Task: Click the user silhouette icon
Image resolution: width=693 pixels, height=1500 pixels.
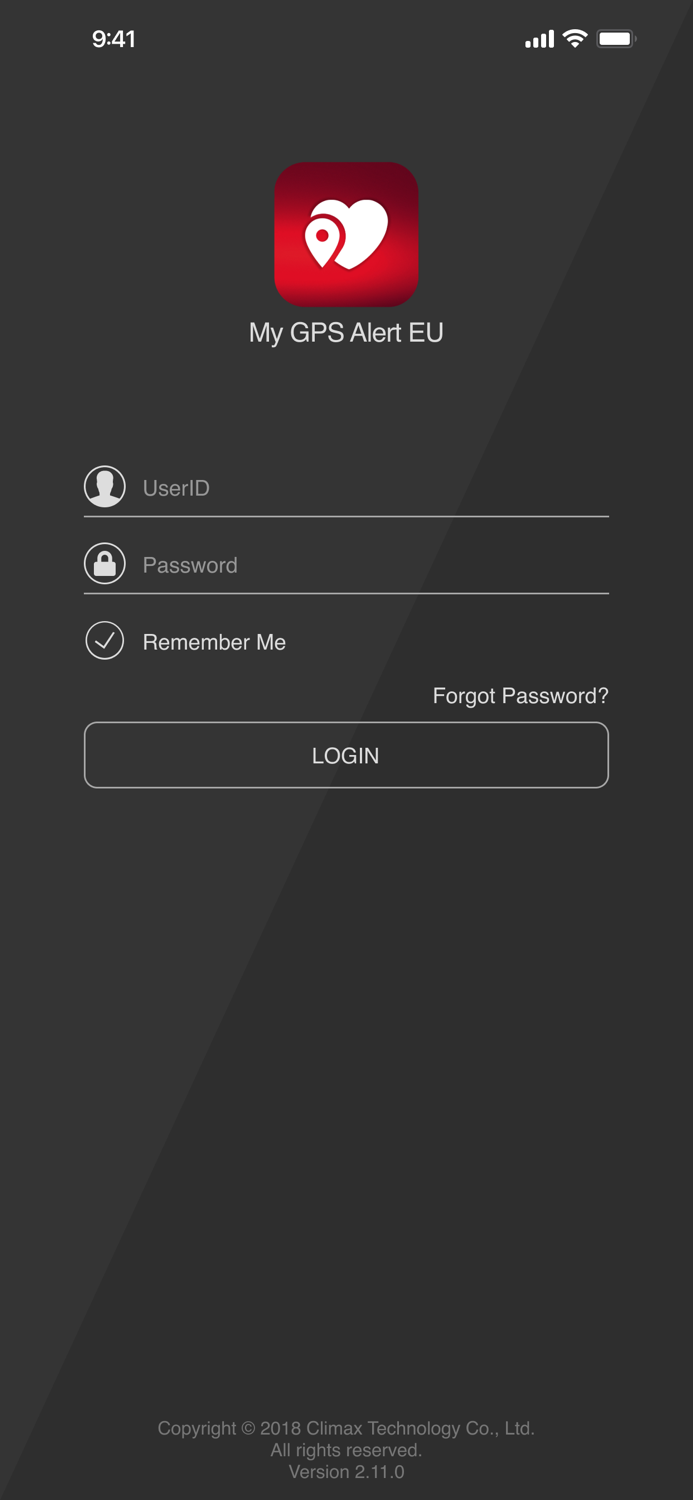Action: point(105,487)
